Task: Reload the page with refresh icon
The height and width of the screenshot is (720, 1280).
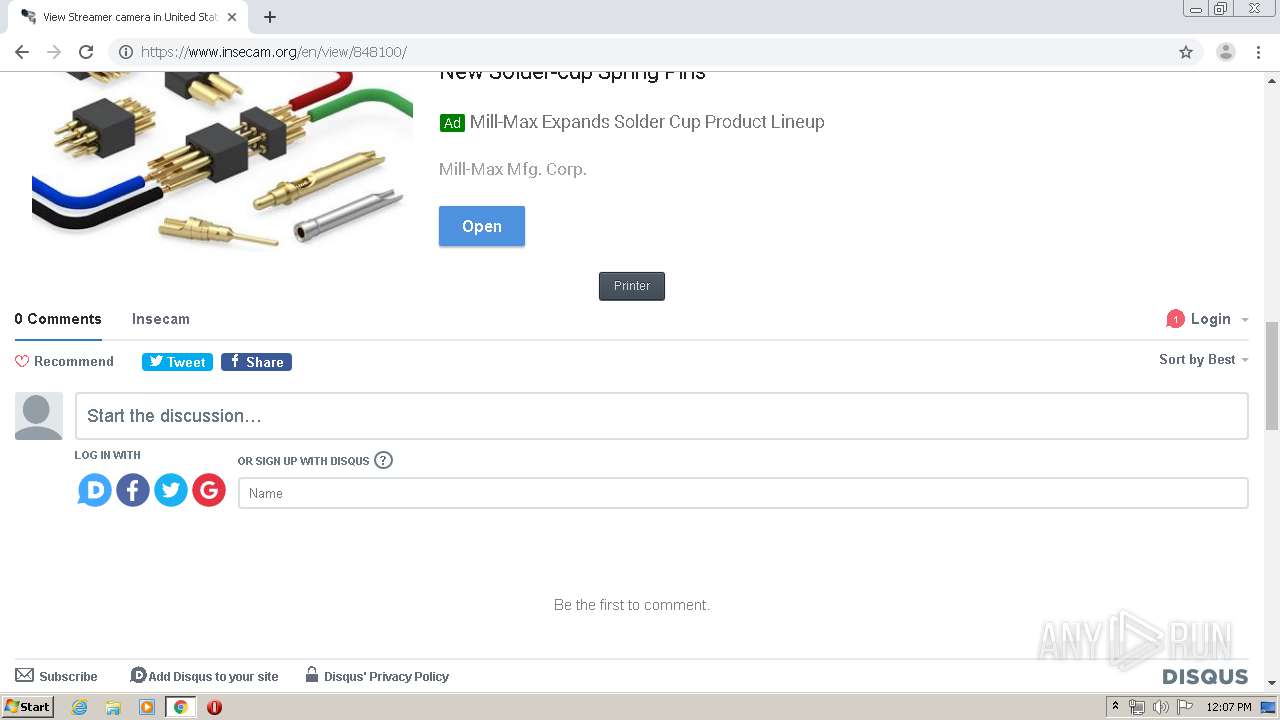Action: point(86,52)
